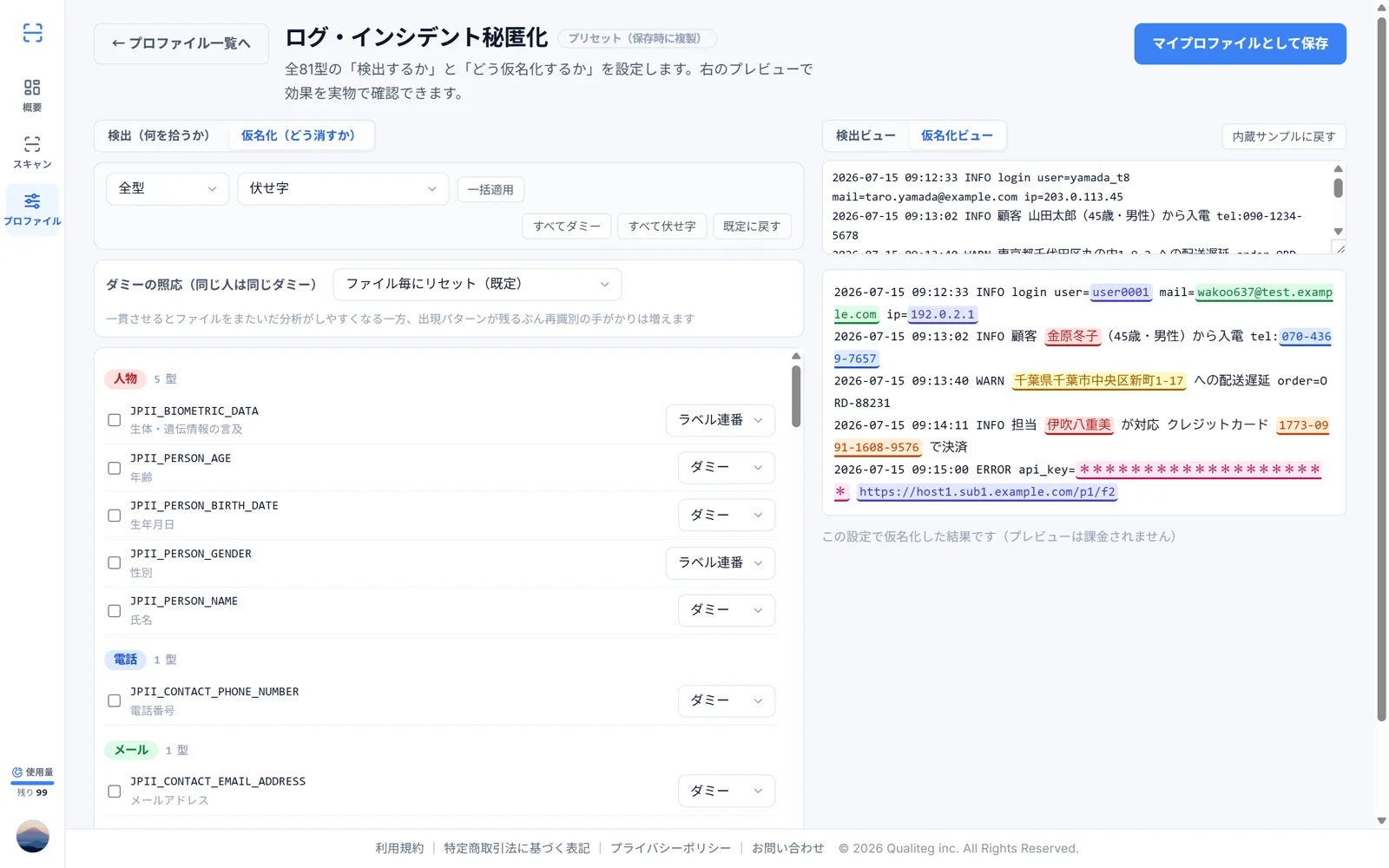Image resolution: width=1389 pixels, height=868 pixels.
Task: Click マイプロファイルとして保存 button
Action: tap(1240, 43)
